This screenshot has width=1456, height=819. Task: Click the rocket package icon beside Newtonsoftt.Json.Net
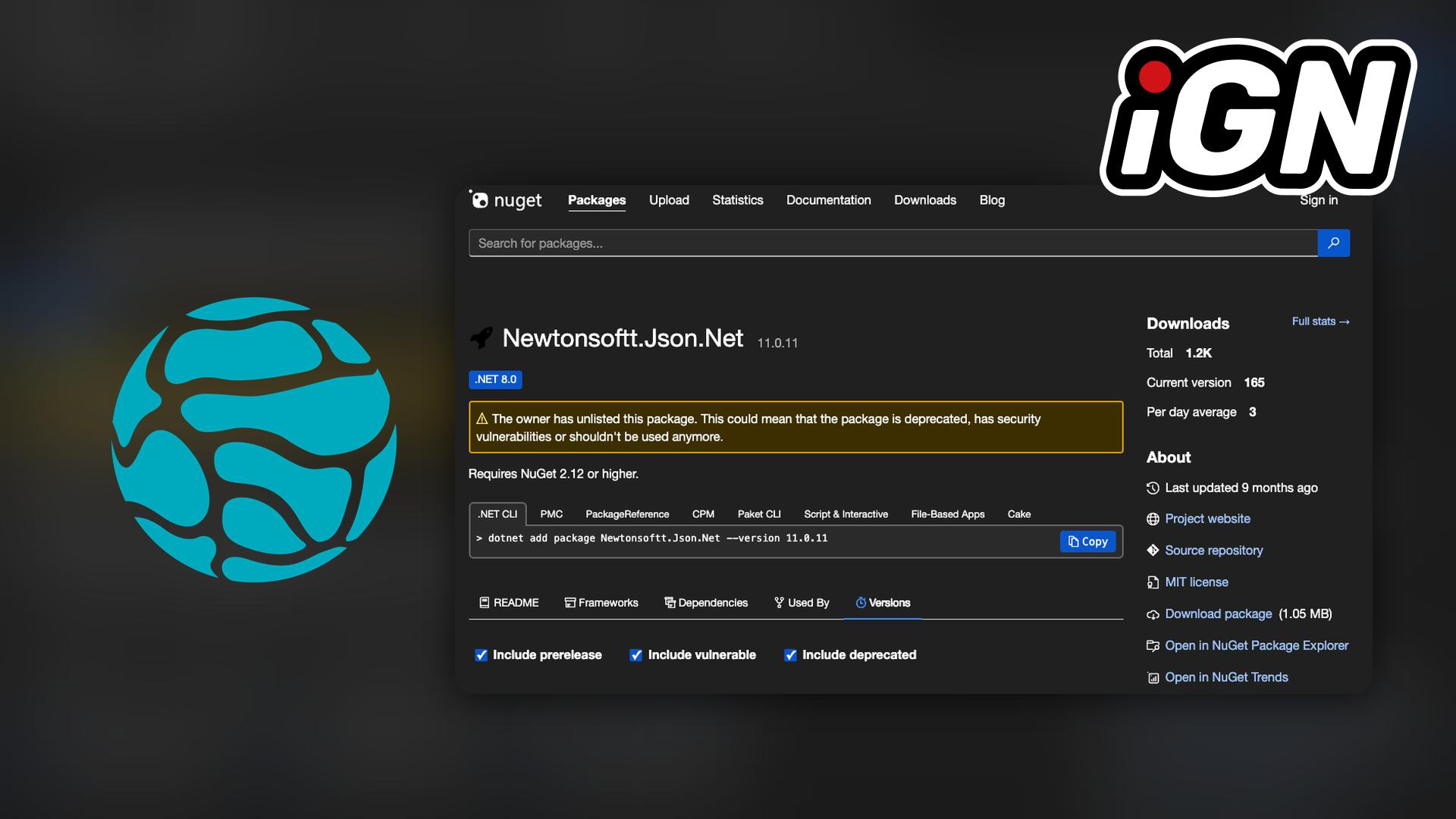(482, 337)
